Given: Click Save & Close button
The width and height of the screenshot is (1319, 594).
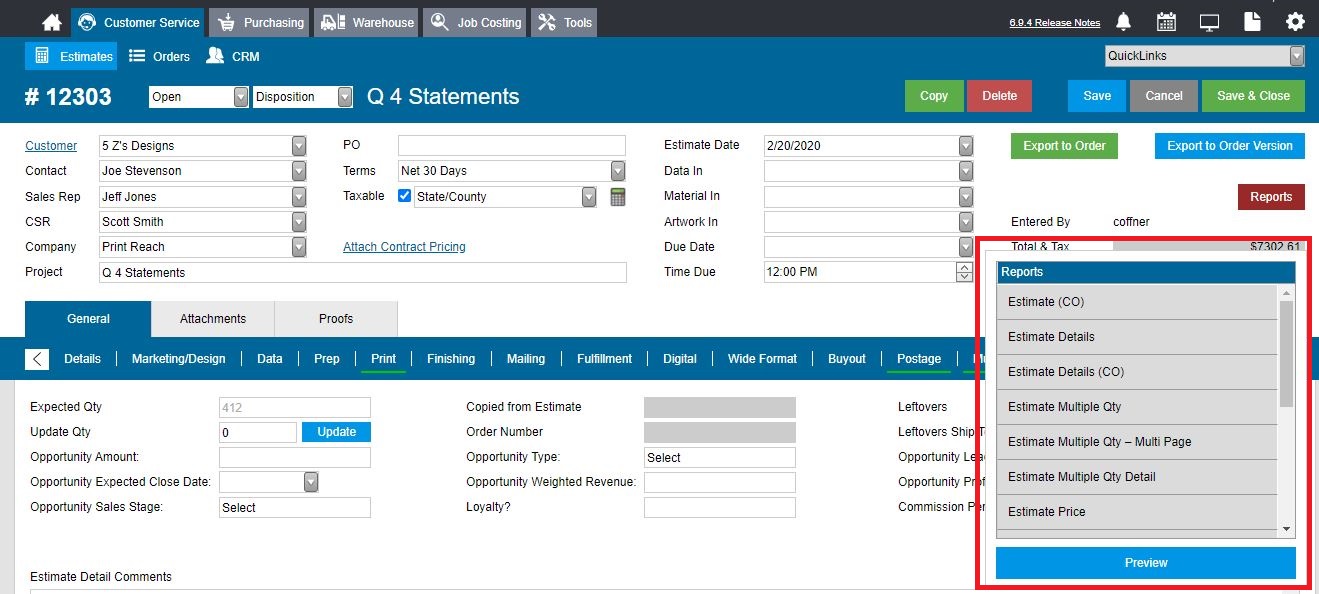Looking at the screenshot, I should pyautogui.click(x=1253, y=96).
